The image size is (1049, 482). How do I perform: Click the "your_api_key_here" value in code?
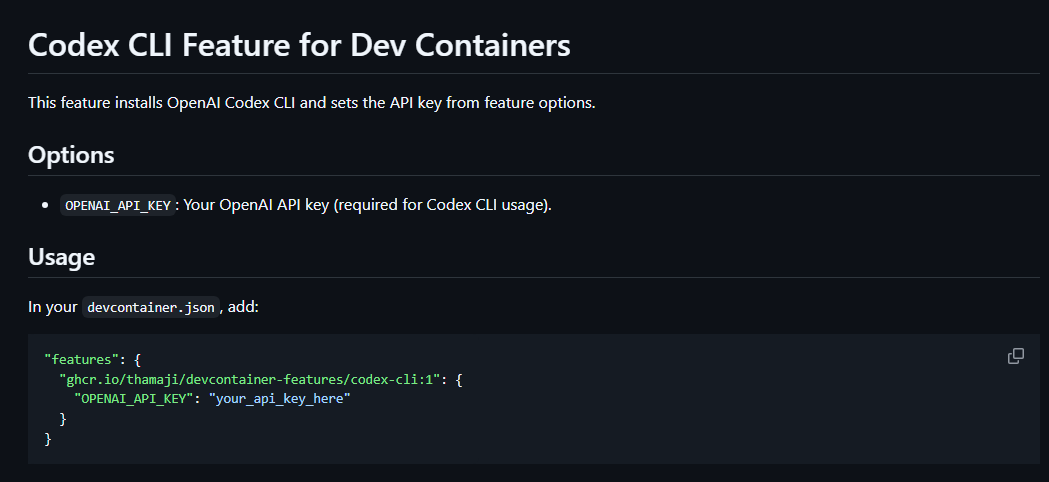coord(280,399)
